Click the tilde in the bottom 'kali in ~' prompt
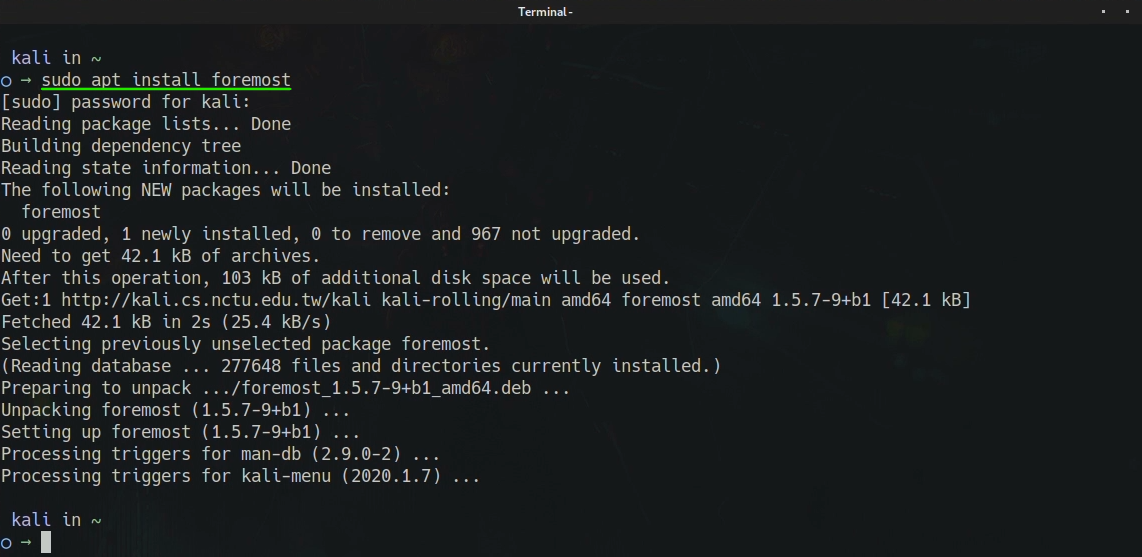 pos(96,520)
